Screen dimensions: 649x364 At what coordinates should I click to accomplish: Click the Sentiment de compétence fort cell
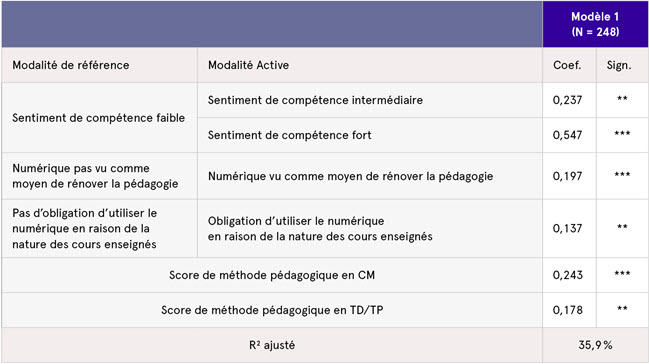370,135
